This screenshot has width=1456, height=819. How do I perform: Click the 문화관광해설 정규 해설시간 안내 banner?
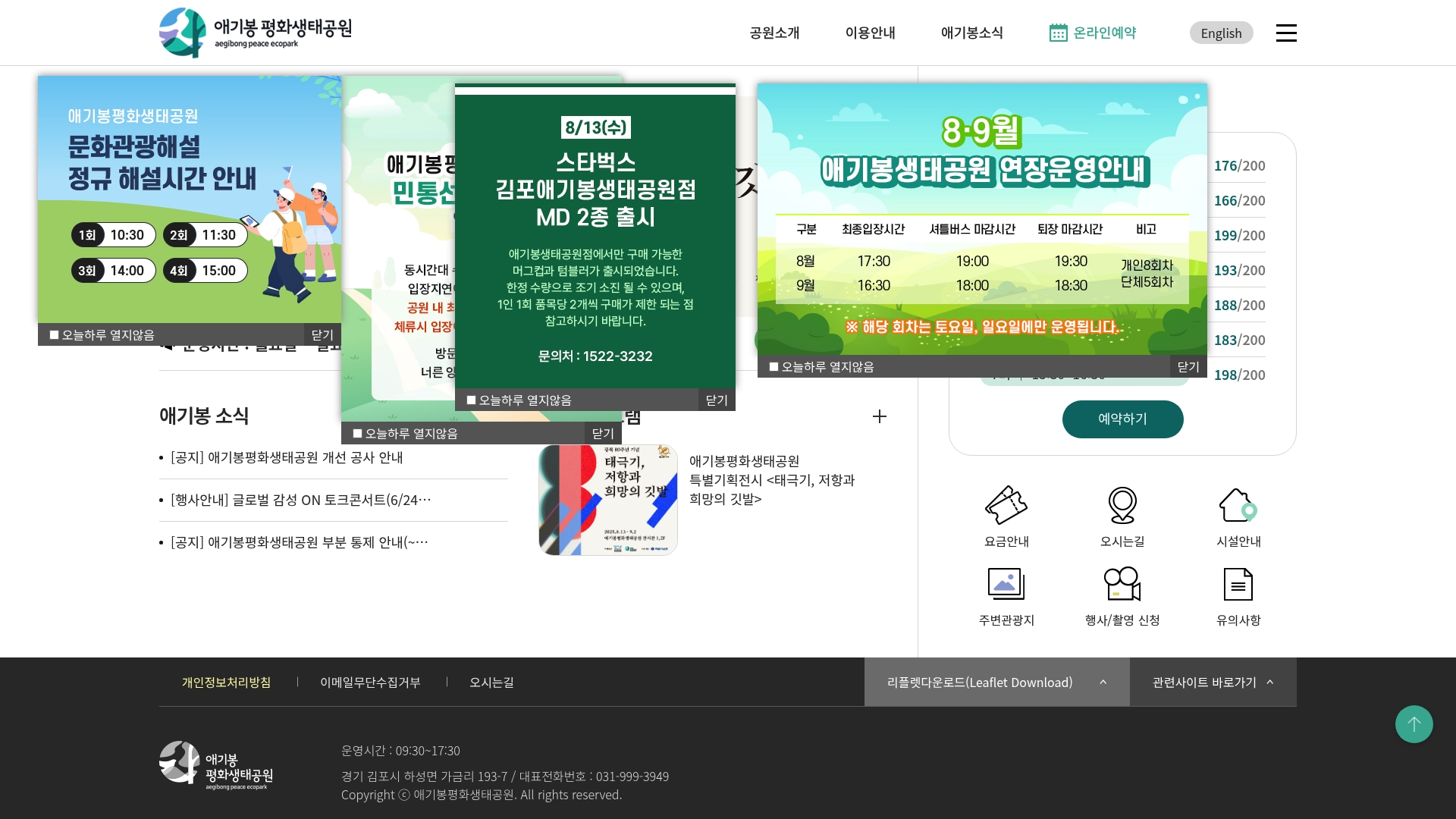click(190, 199)
